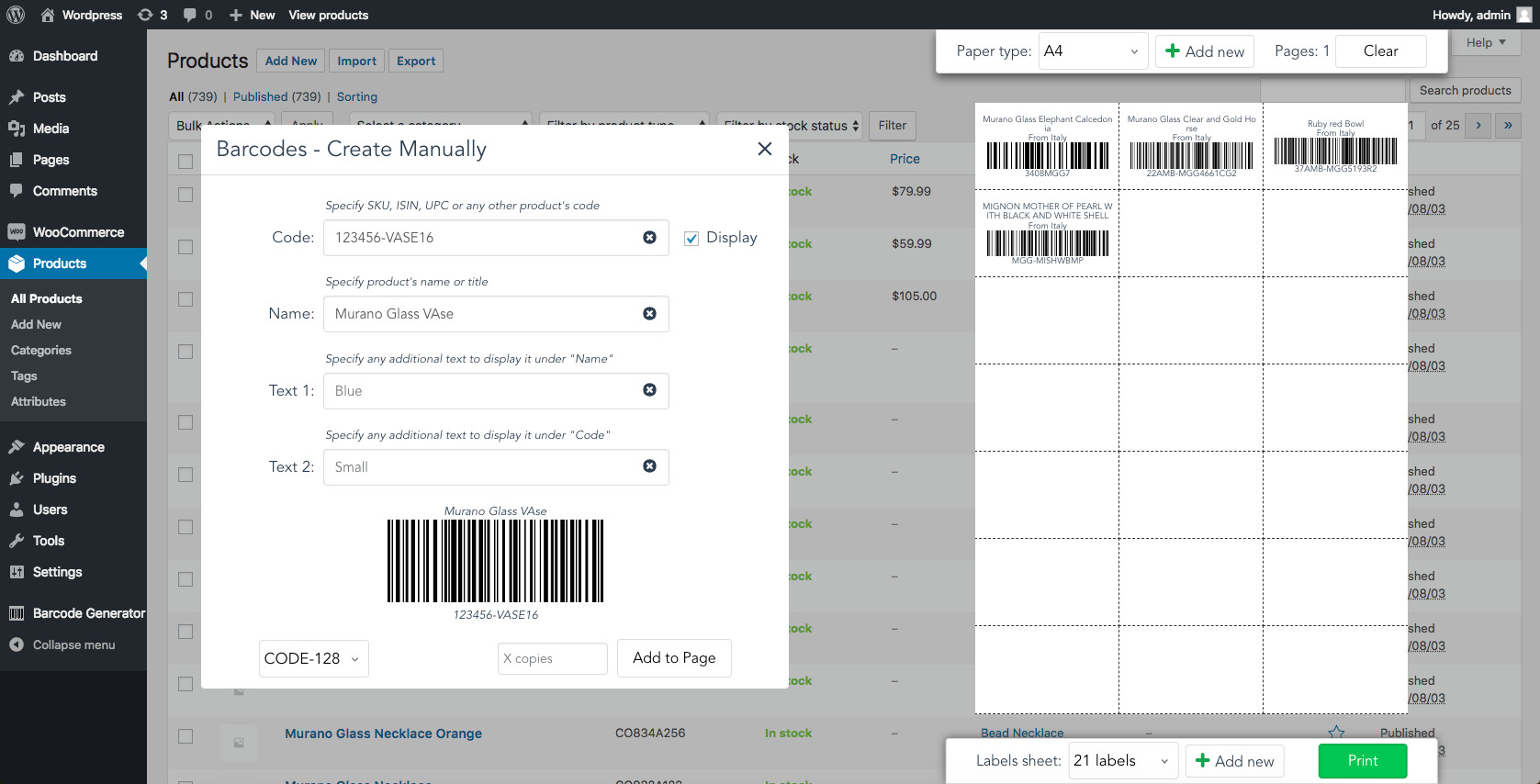The image size is (1540, 784).
Task: Select the checkbox for the $79.99 product row
Action: point(185,195)
